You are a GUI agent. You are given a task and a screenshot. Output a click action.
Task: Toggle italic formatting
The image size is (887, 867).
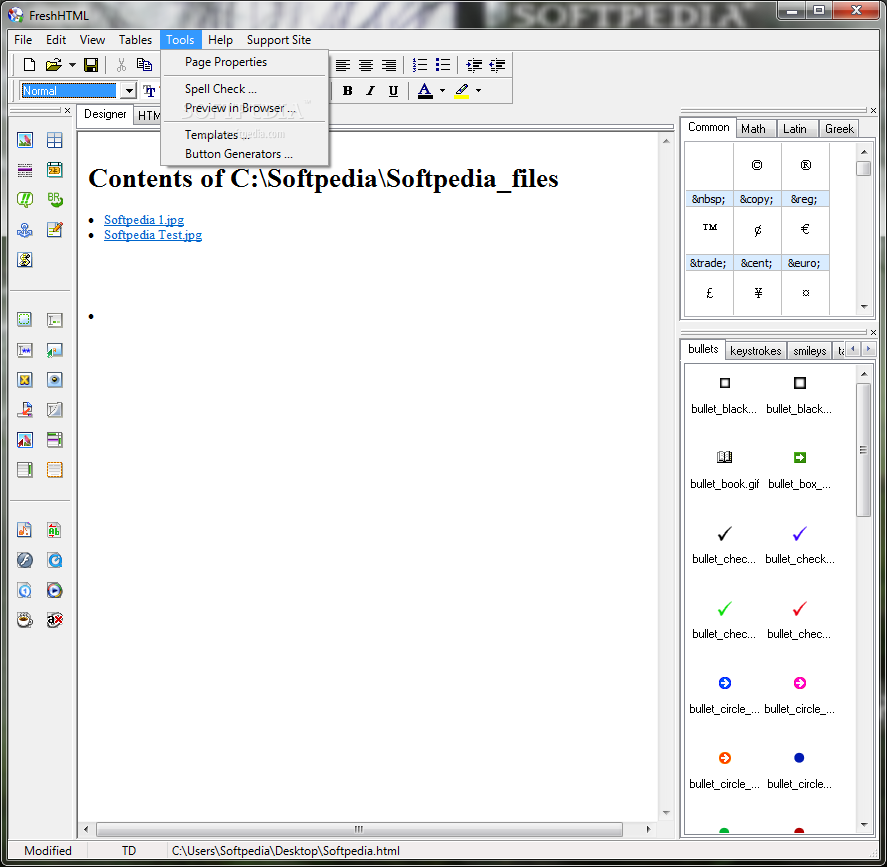tap(371, 90)
